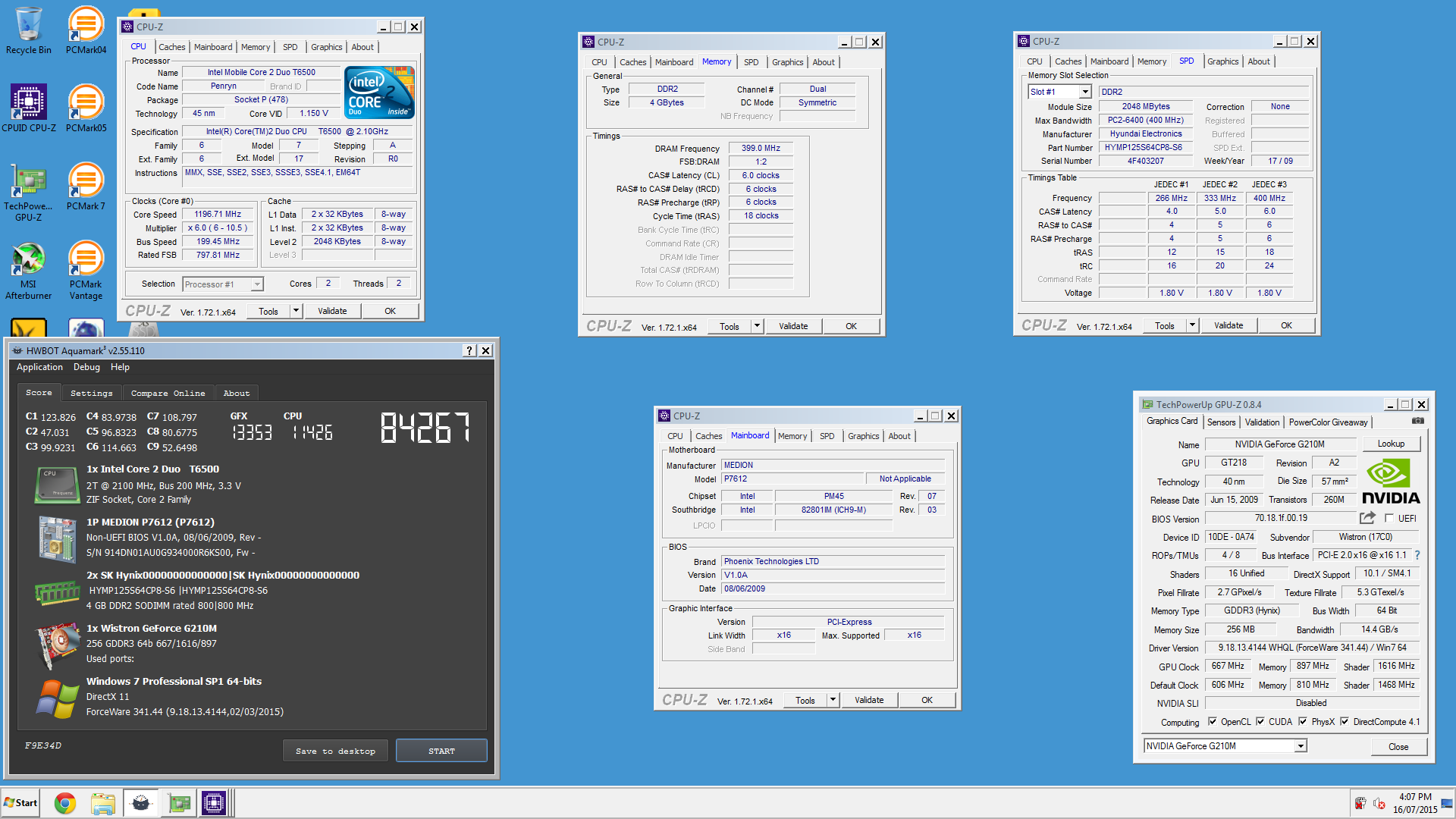Click the processor Name field in CPU-Z
1456x819 pixels.
click(x=261, y=73)
